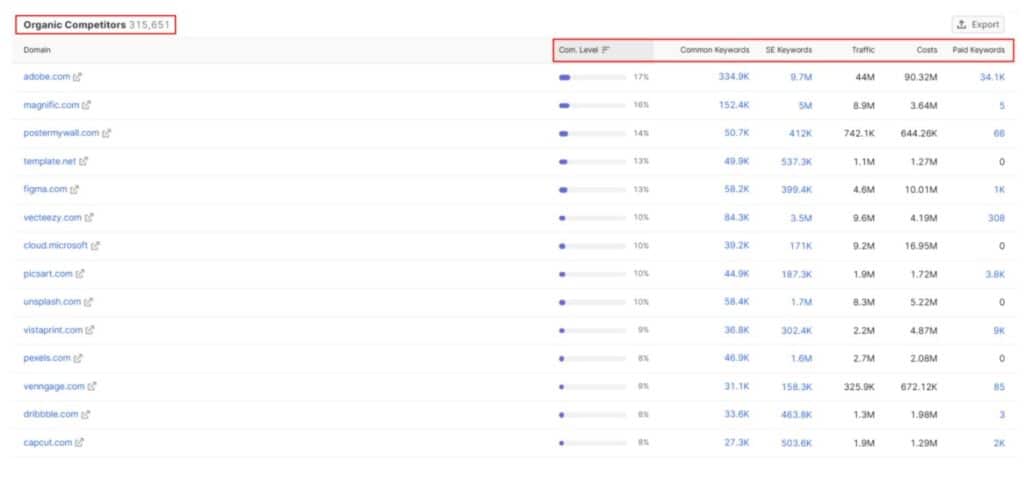The image size is (1024, 483).
Task: Open the magnific.com domain link
Action: 51,105
